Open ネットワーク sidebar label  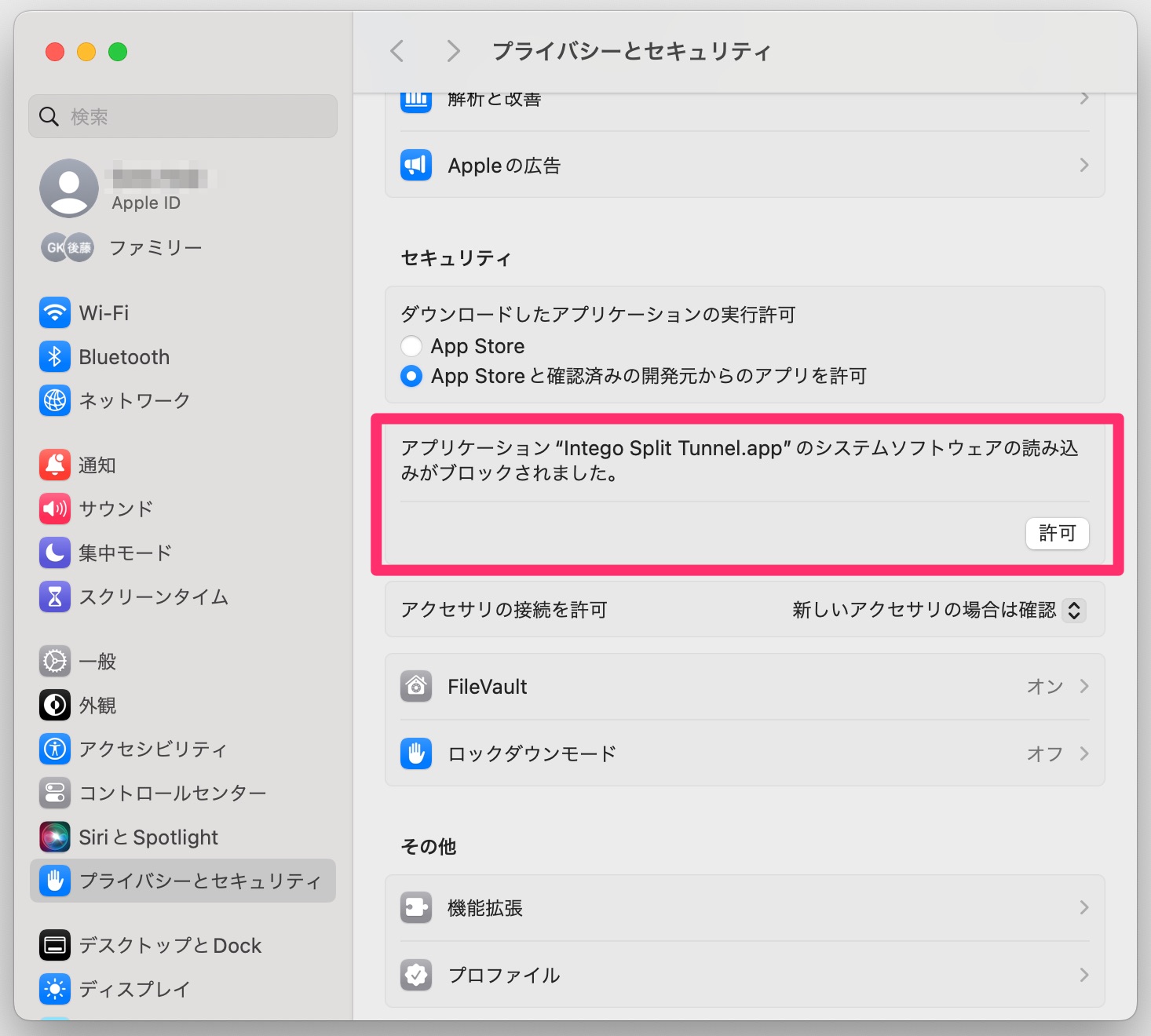click(x=134, y=401)
